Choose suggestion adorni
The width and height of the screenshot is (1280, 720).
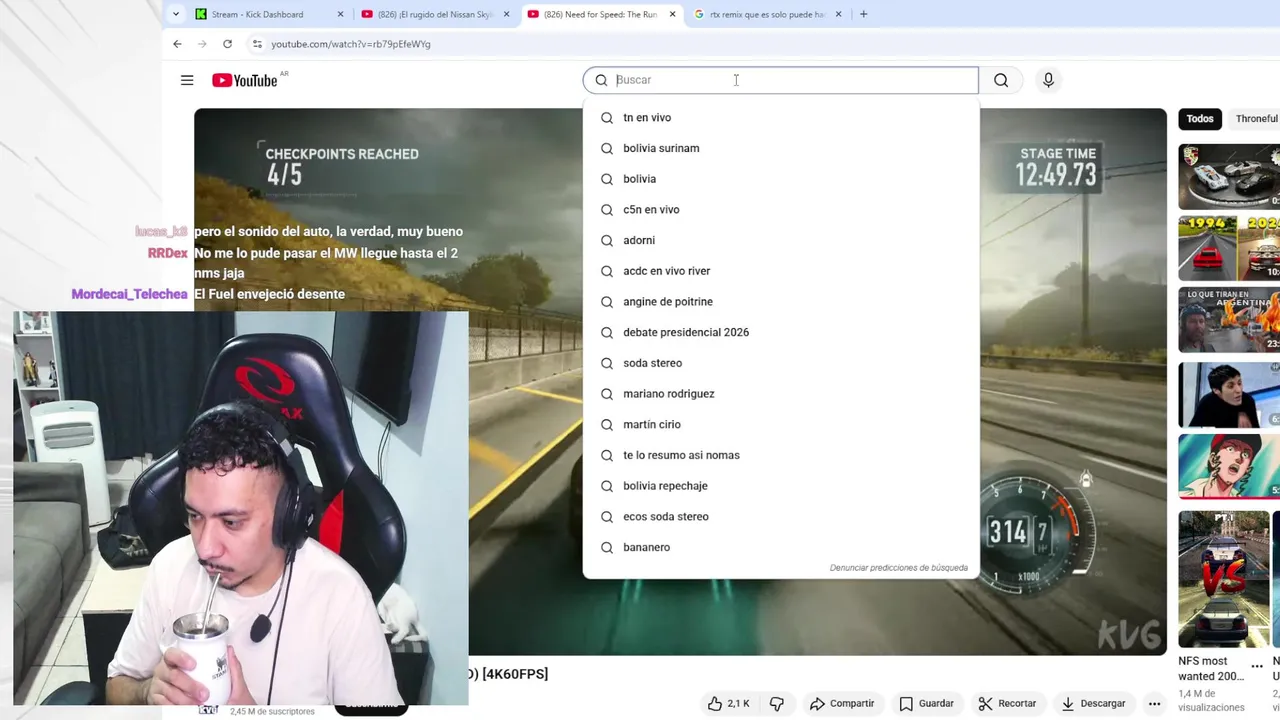781,240
